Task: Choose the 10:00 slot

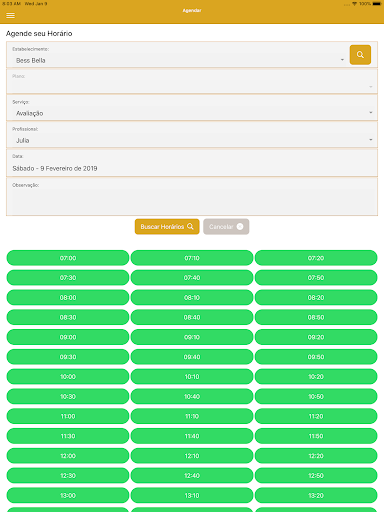Action: pyautogui.click(x=68, y=377)
